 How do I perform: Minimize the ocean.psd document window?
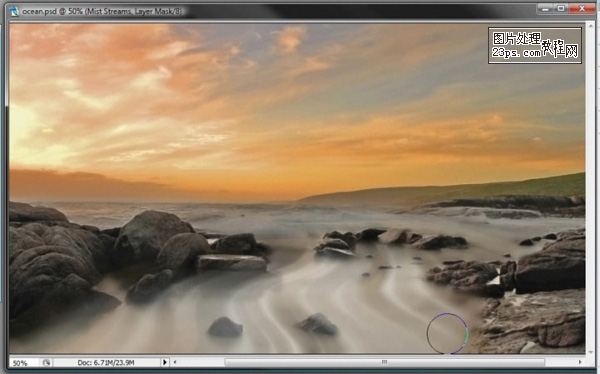(545, 8)
